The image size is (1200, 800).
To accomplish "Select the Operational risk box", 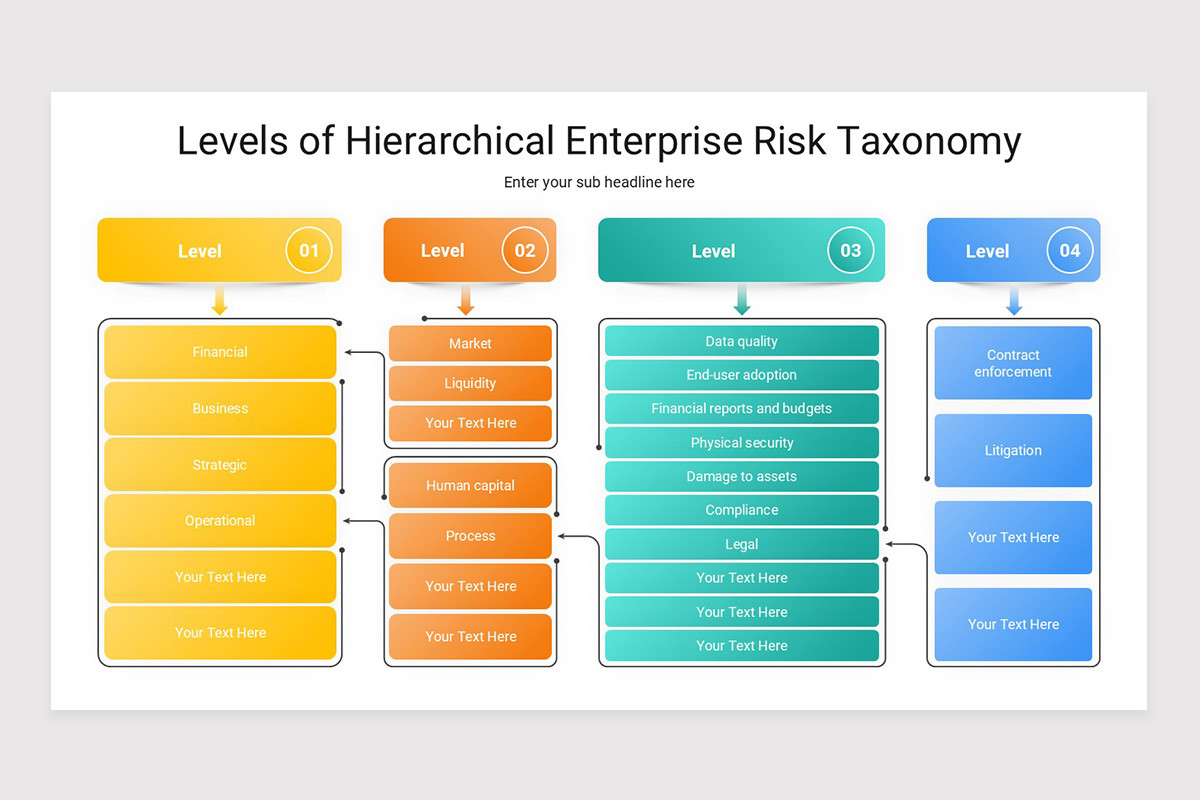I will click(220, 521).
